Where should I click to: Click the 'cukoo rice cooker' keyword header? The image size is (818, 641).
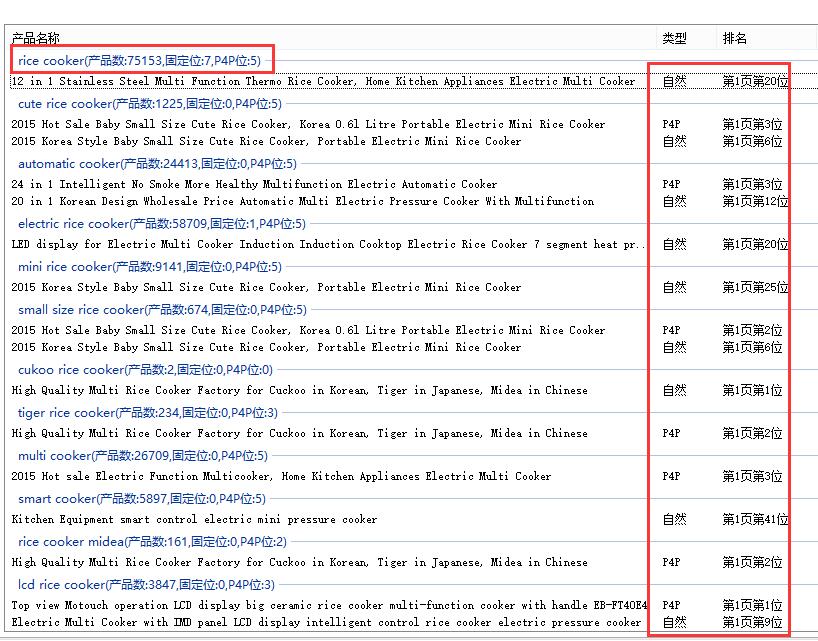click(144, 370)
